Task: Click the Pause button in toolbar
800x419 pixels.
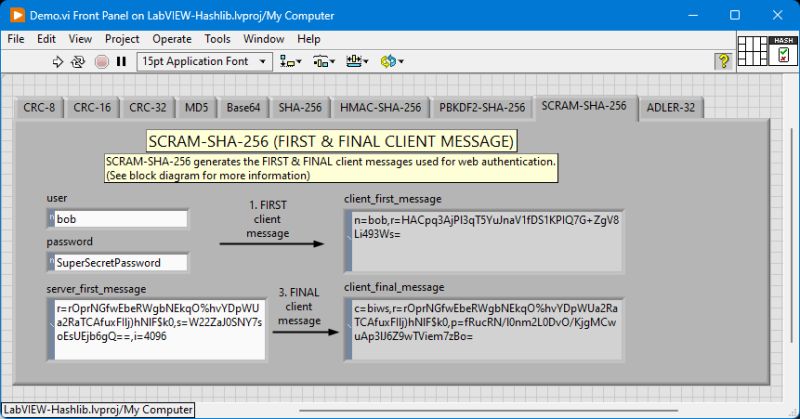Action: pyautogui.click(x=121, y=62)
